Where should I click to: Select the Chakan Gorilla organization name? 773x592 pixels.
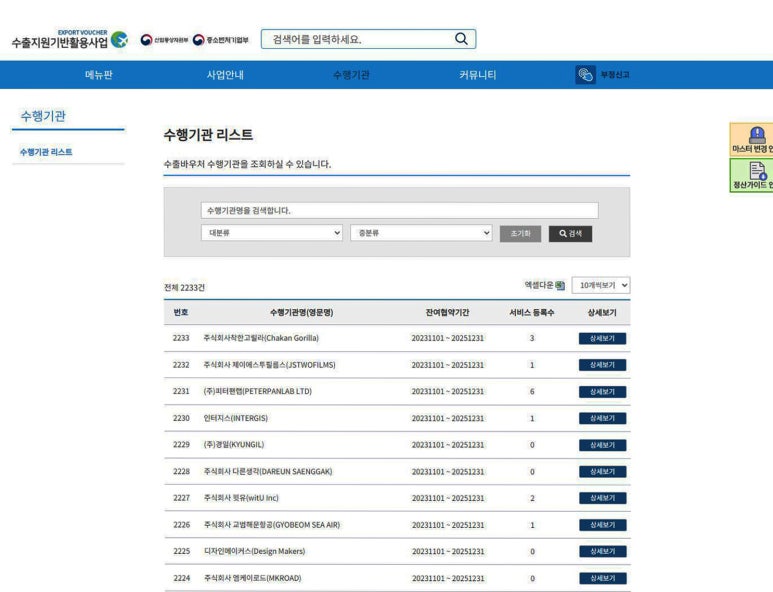(261, 338)
